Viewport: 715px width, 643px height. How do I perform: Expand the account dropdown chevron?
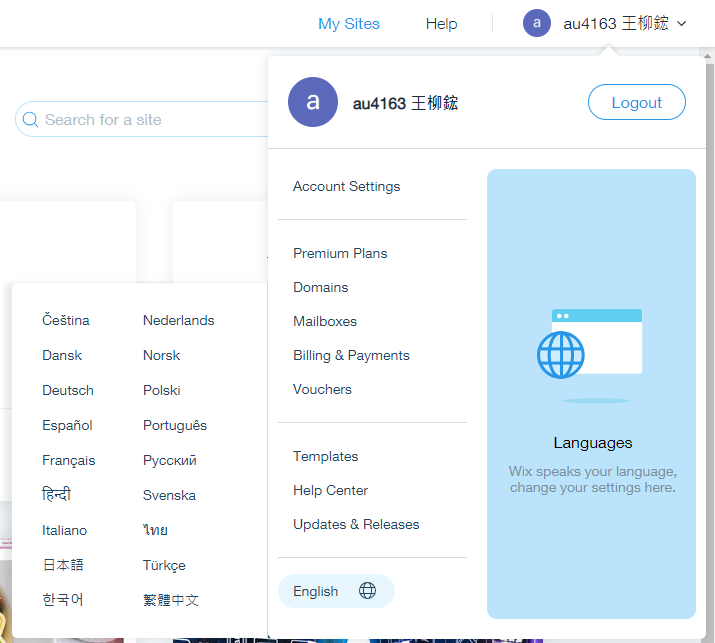click(x=682, y=24)
